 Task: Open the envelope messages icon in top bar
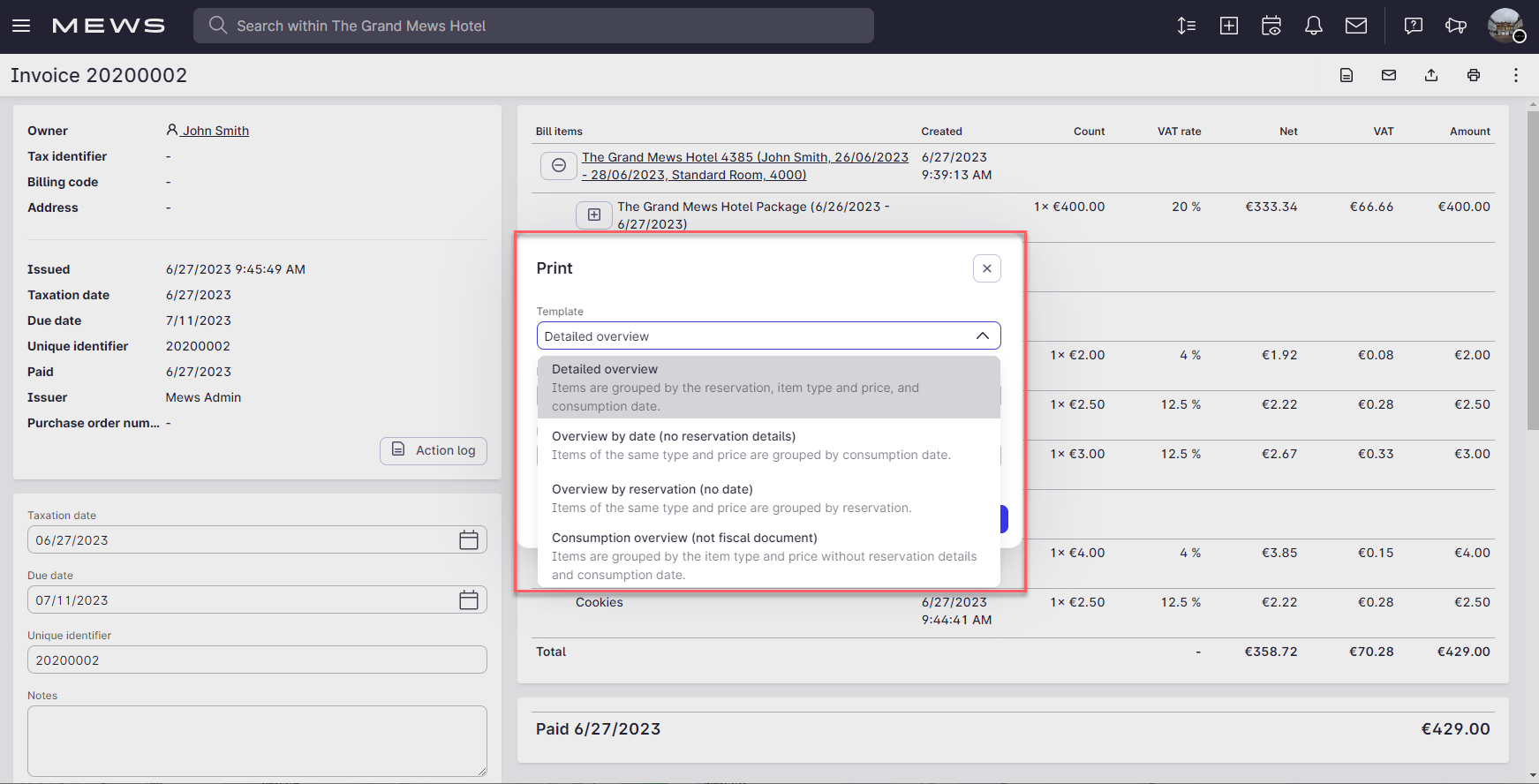tap(1356, 26)
